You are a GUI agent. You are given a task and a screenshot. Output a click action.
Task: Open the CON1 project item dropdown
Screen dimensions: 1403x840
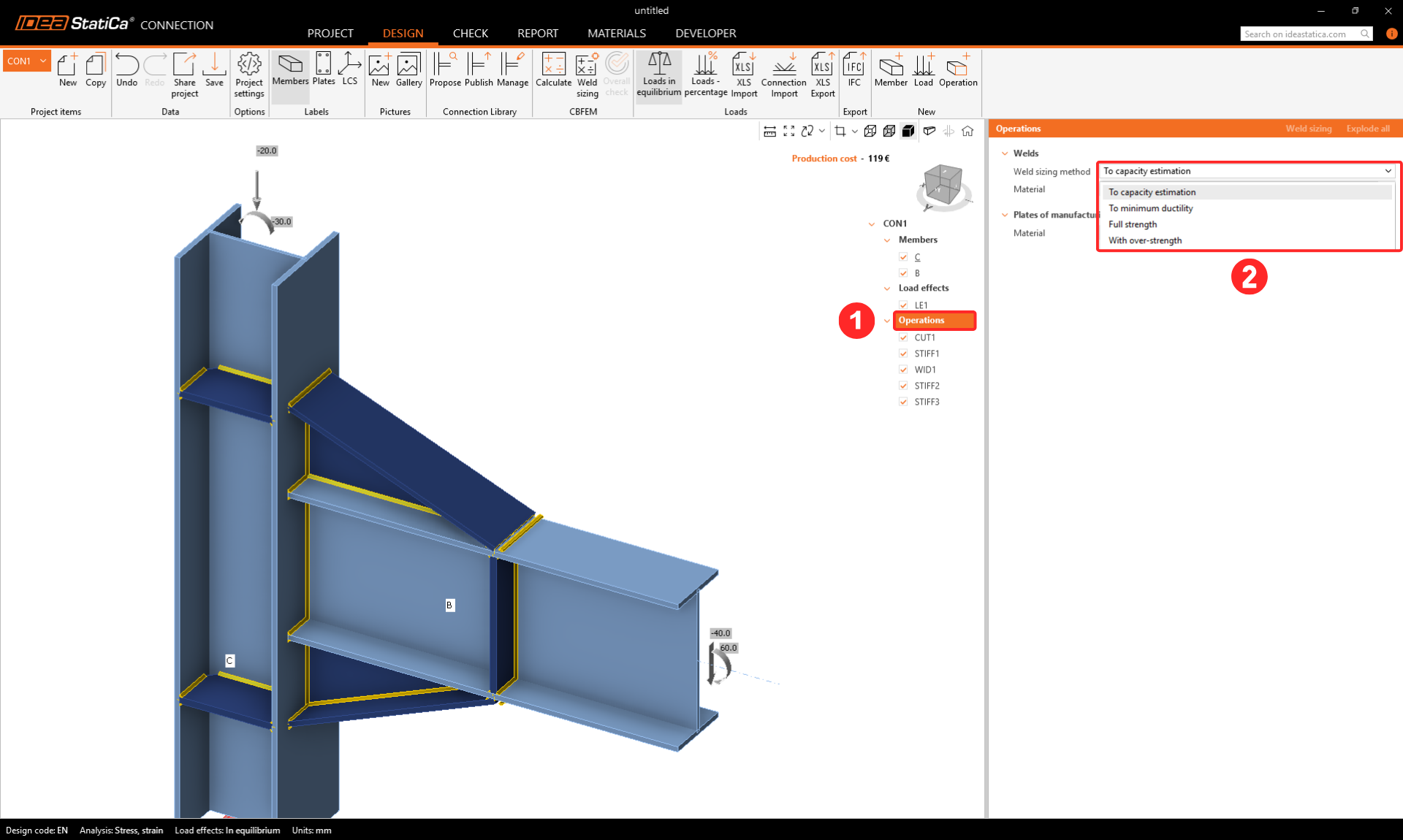[43, 61]
